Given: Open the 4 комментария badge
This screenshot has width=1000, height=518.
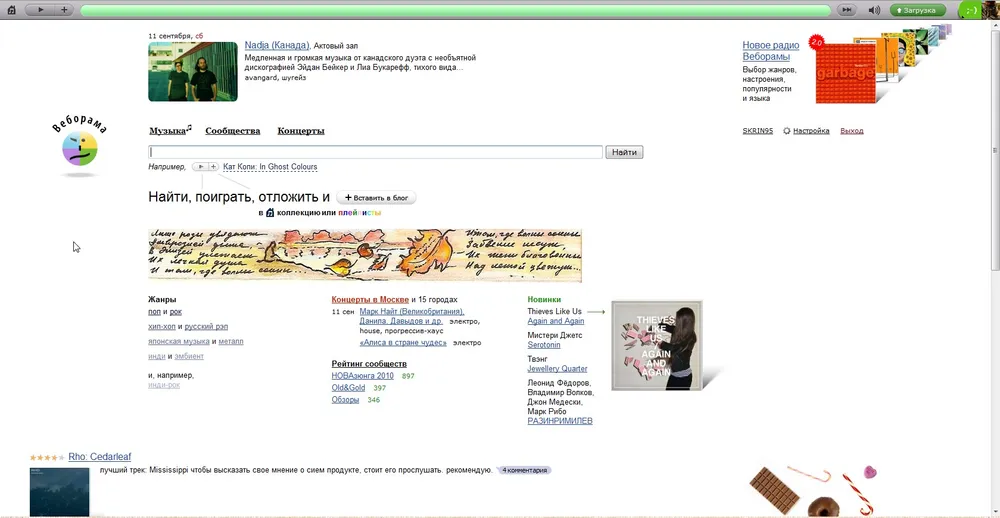Looking at the screenshot, I should 524,470.
